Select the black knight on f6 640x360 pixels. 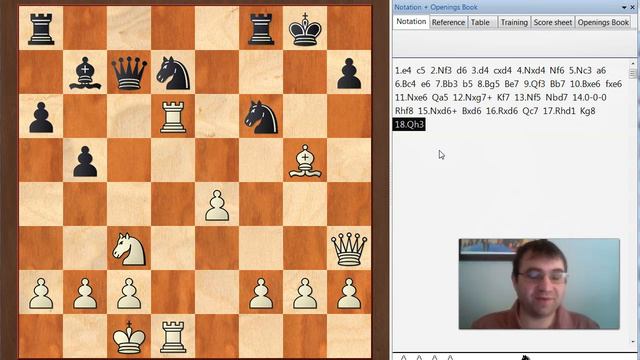[261, 117]
